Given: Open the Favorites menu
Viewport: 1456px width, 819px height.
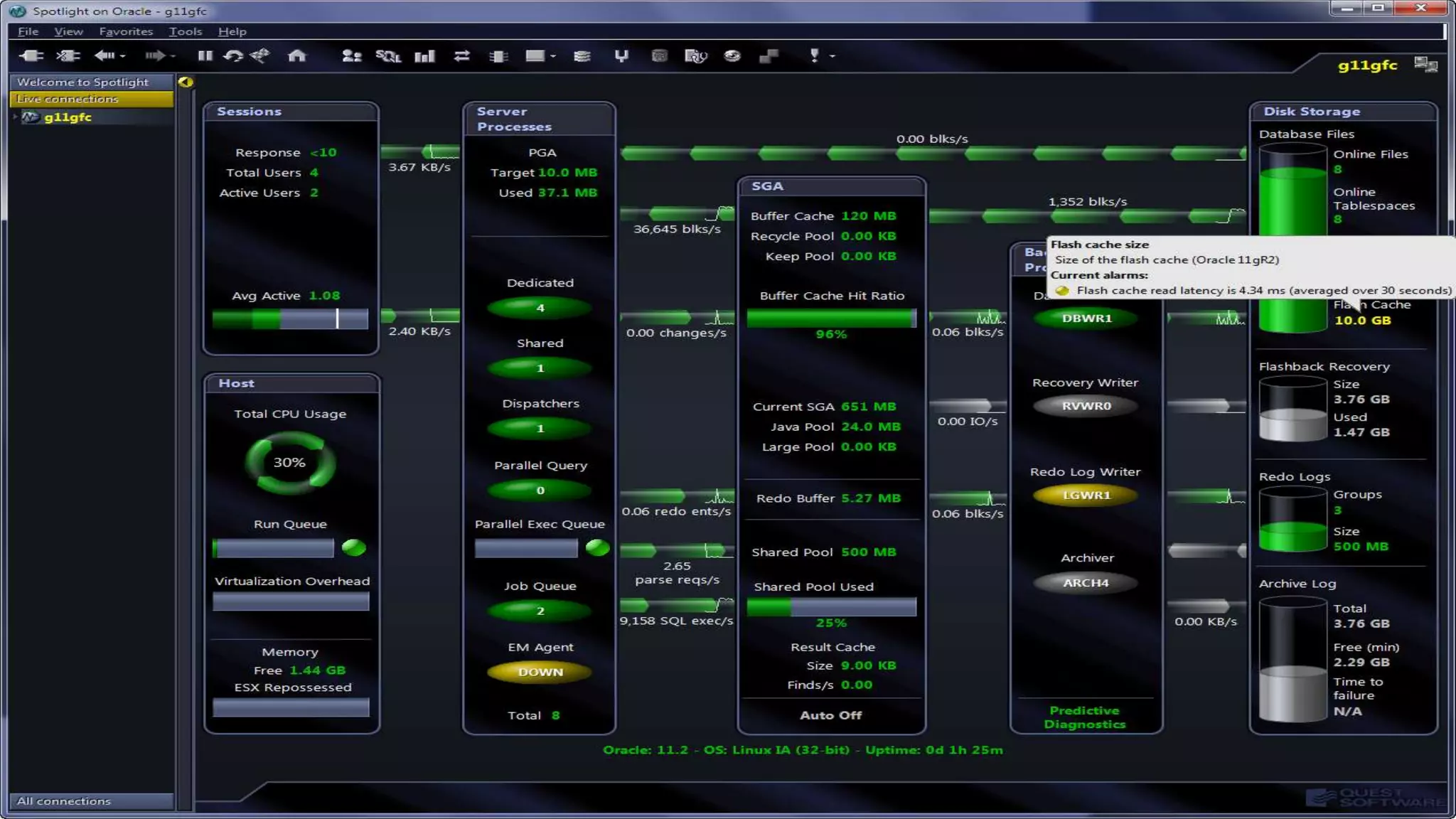Looking at the screenshot, I should 126,31.
